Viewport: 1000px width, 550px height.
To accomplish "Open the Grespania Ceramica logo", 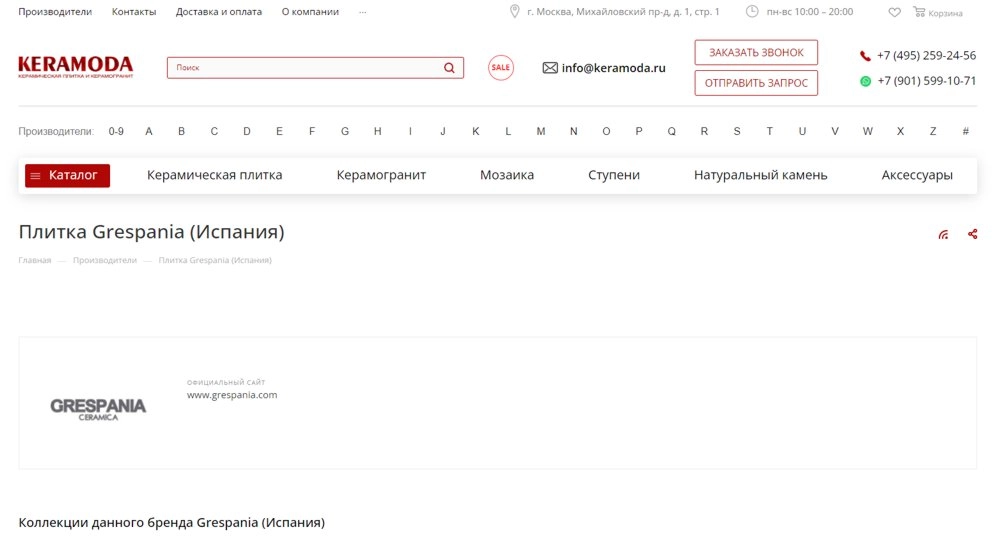I will tap(98, 409).
